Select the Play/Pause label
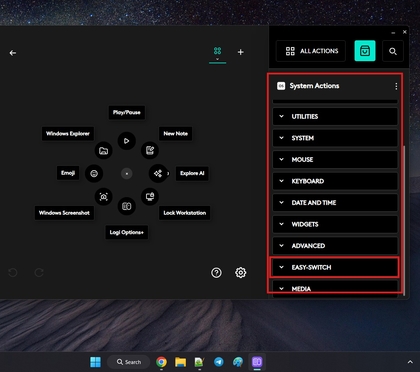Image resolution: width=420 pixels, height=372 pixels. (x=127, y=112)
